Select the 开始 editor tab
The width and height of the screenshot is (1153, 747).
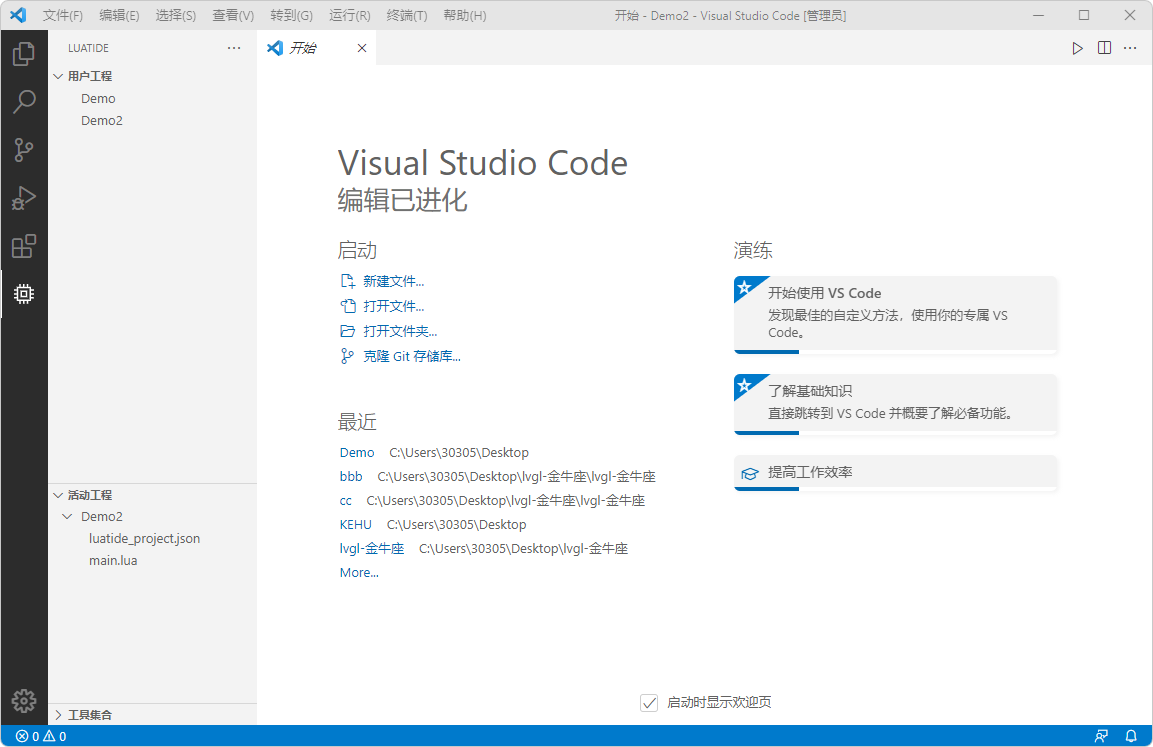pyautogui.click(x=317, y=48)
